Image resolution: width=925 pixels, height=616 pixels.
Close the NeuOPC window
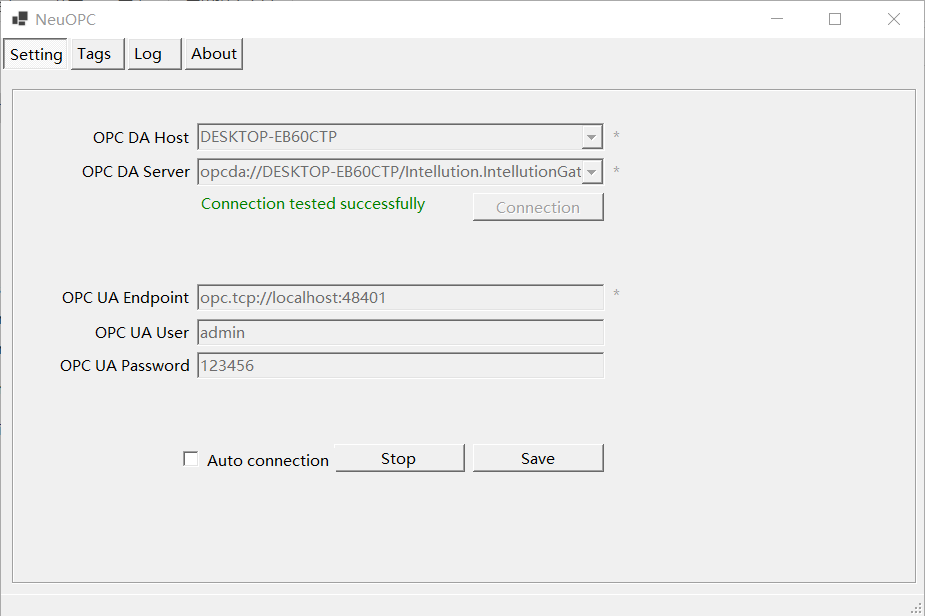click(894, 19)
